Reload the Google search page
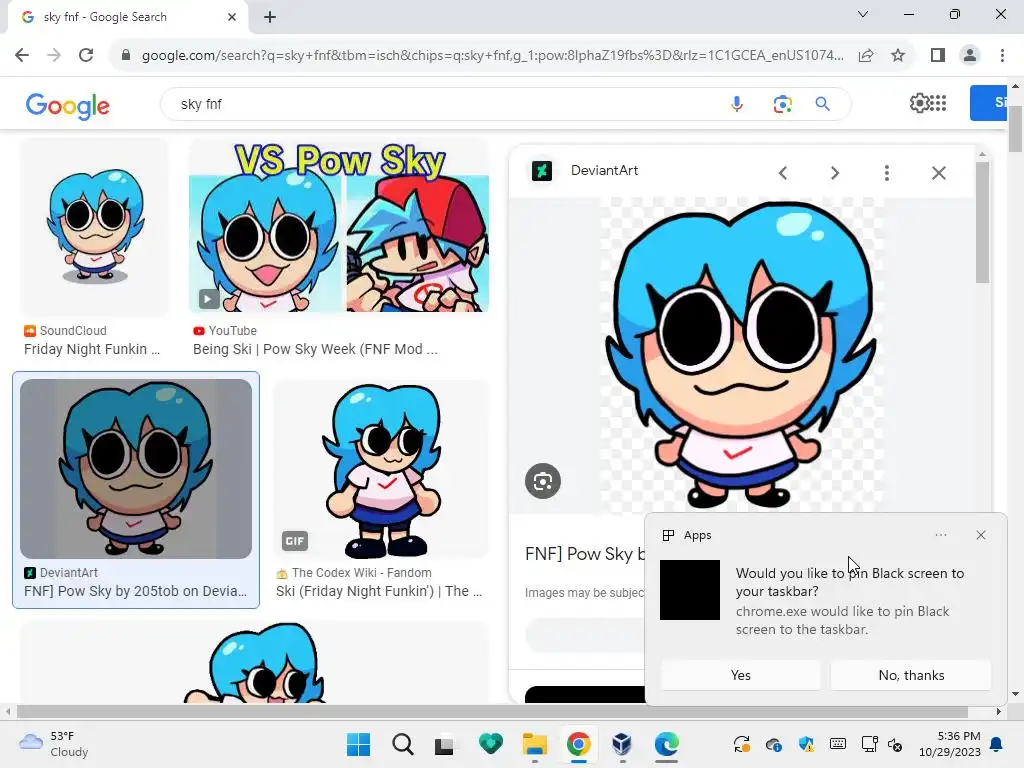Image resolution: width=1024 pixels, height=768 pixels. point(86,55)
